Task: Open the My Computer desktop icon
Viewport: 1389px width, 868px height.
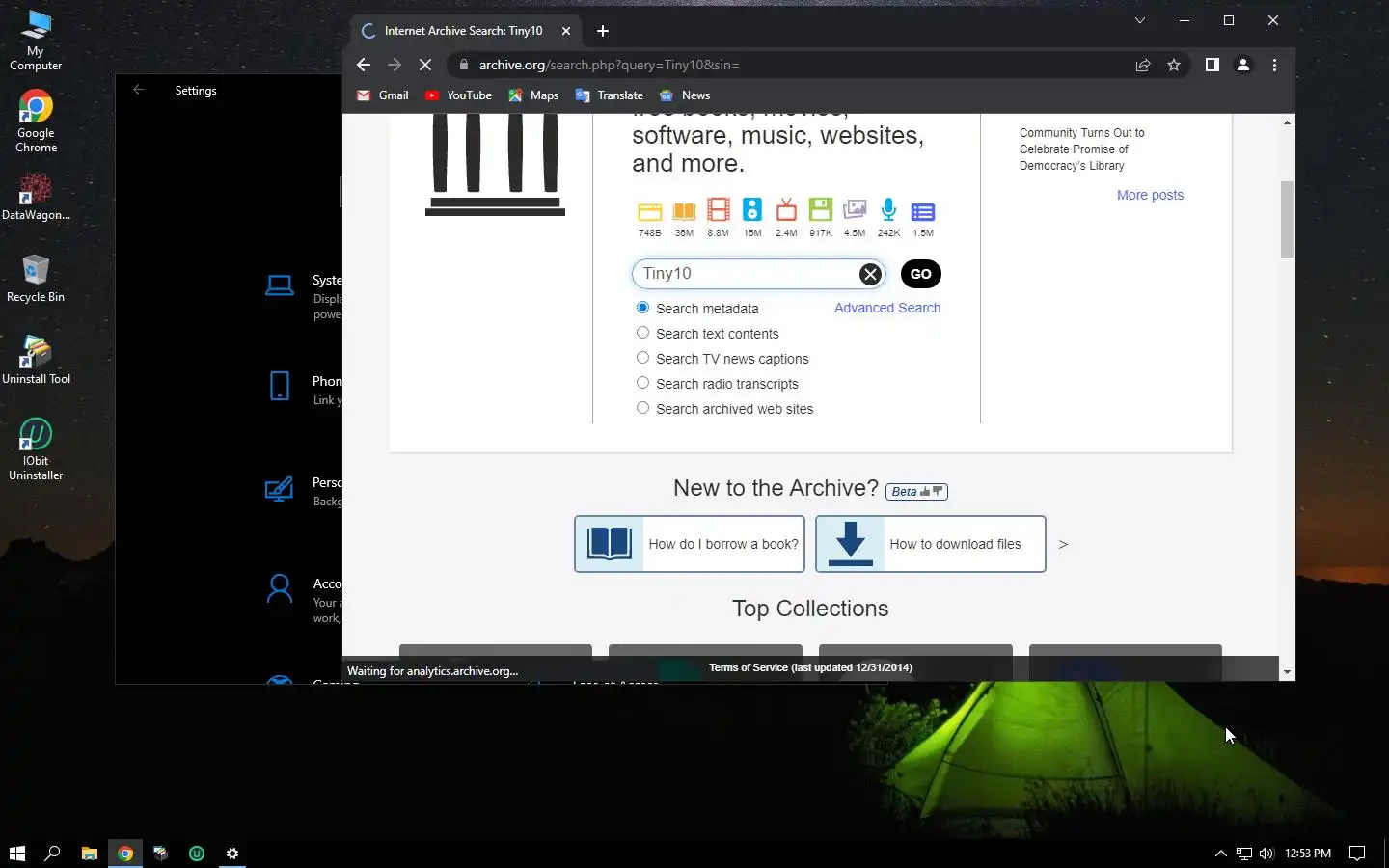Action: pos(36,41)
